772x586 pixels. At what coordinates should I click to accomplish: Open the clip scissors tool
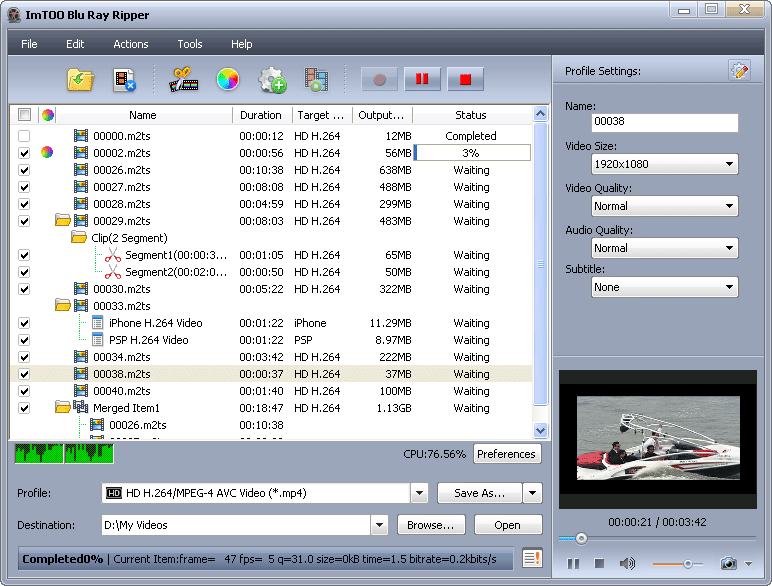[183, 80]
